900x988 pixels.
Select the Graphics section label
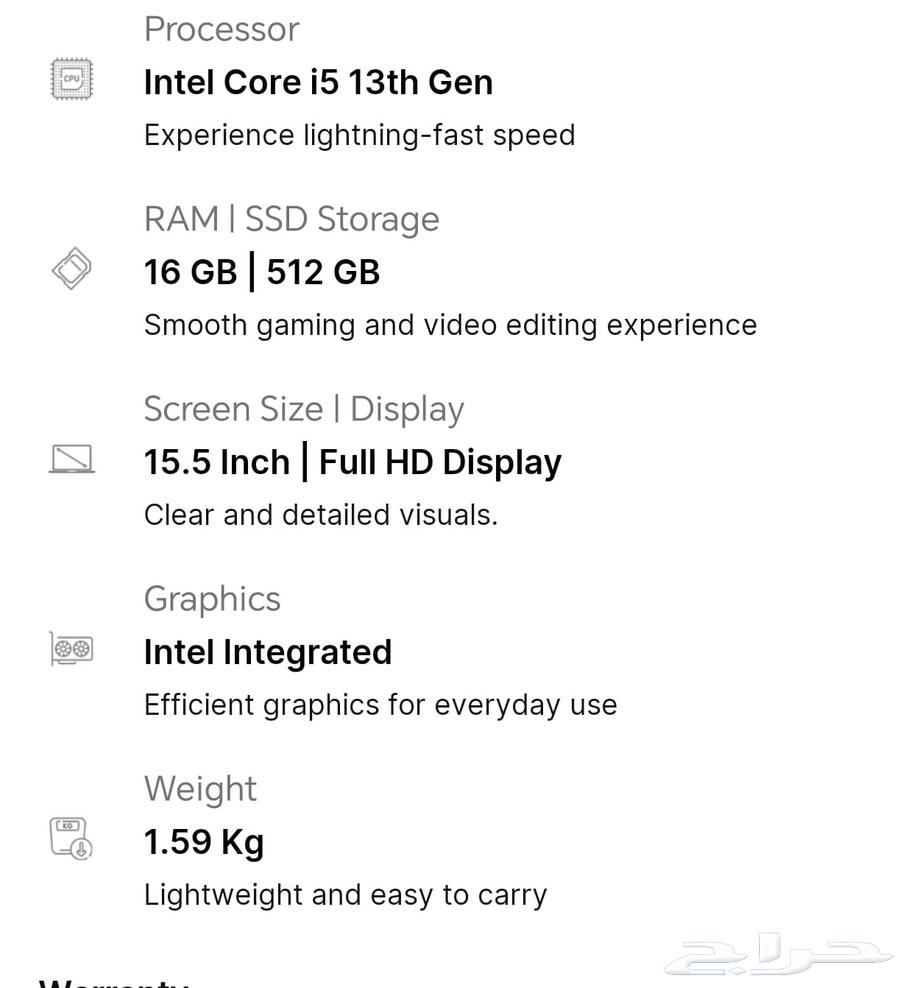pyautogui.click(x=212, y=599)
